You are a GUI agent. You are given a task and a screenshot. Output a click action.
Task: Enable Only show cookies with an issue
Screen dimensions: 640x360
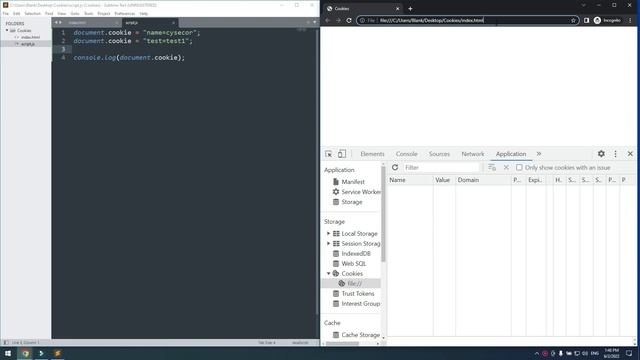519,167
